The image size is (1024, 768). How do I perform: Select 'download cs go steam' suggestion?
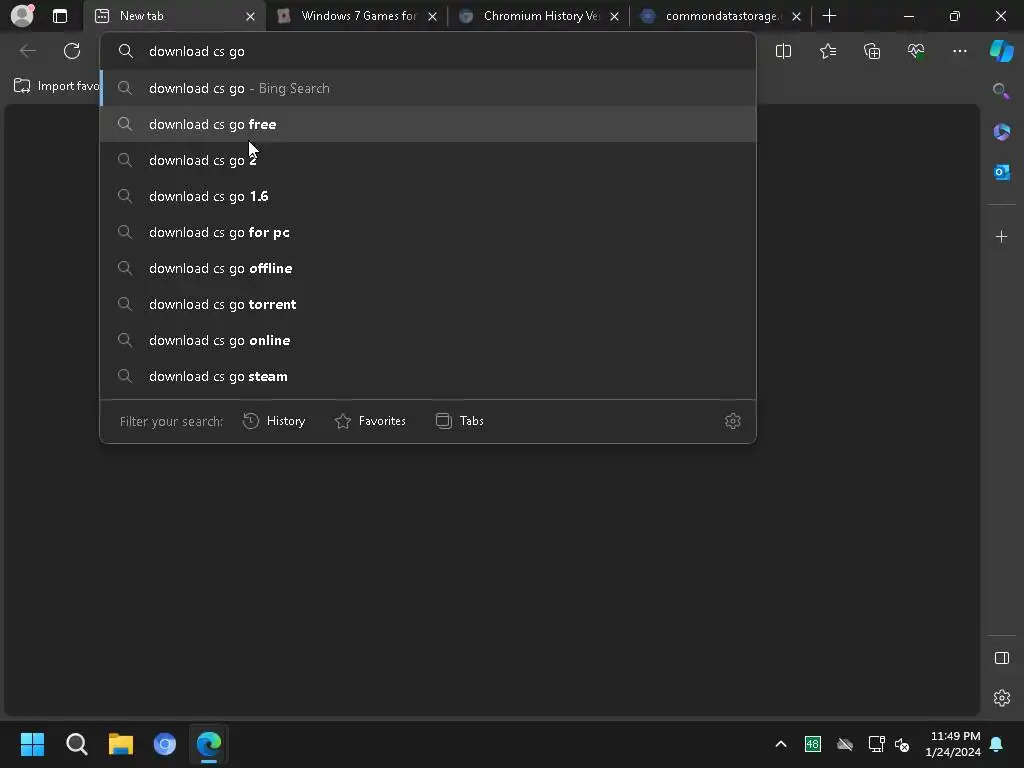[428, 376]
